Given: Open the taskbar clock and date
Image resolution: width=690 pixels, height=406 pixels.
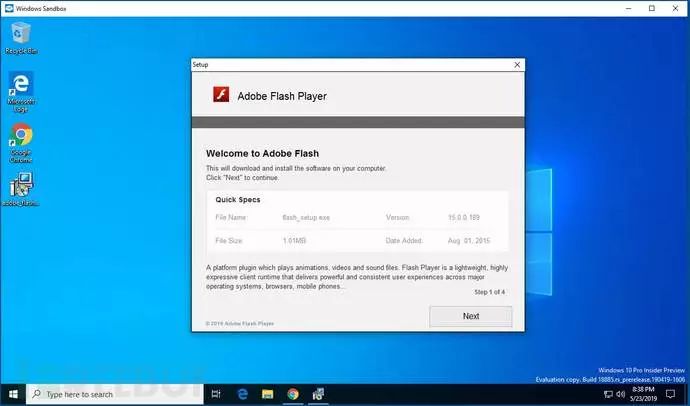Looking at the screenshot, I should click(643, 394).
